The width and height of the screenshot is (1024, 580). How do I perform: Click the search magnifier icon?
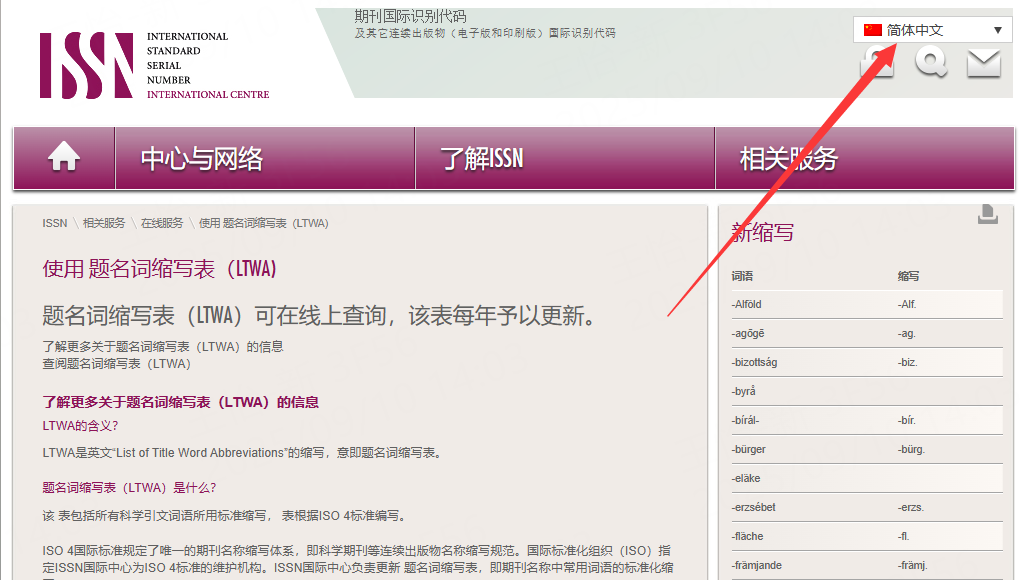coord(931,63)
